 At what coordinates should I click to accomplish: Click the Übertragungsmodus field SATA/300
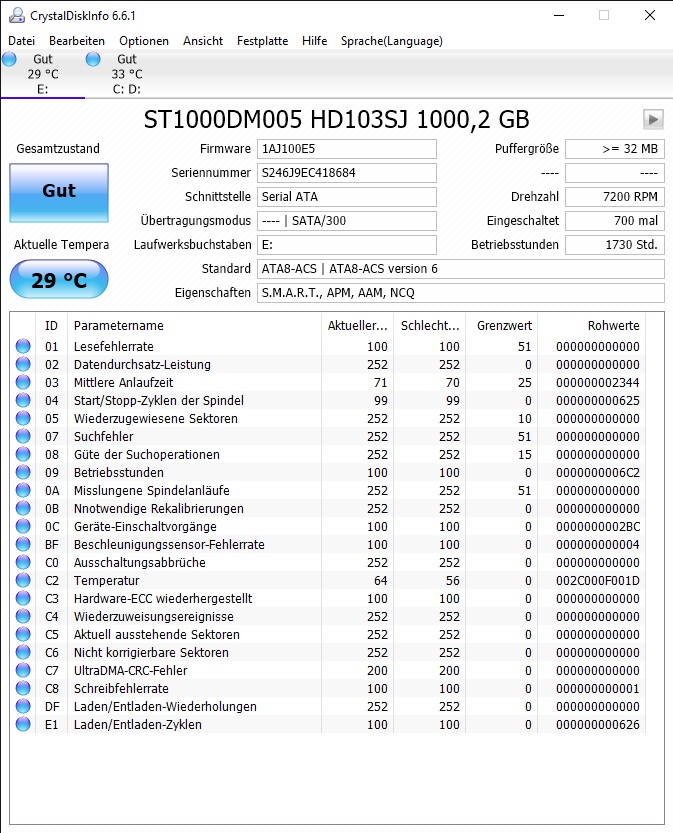[347, 220]
